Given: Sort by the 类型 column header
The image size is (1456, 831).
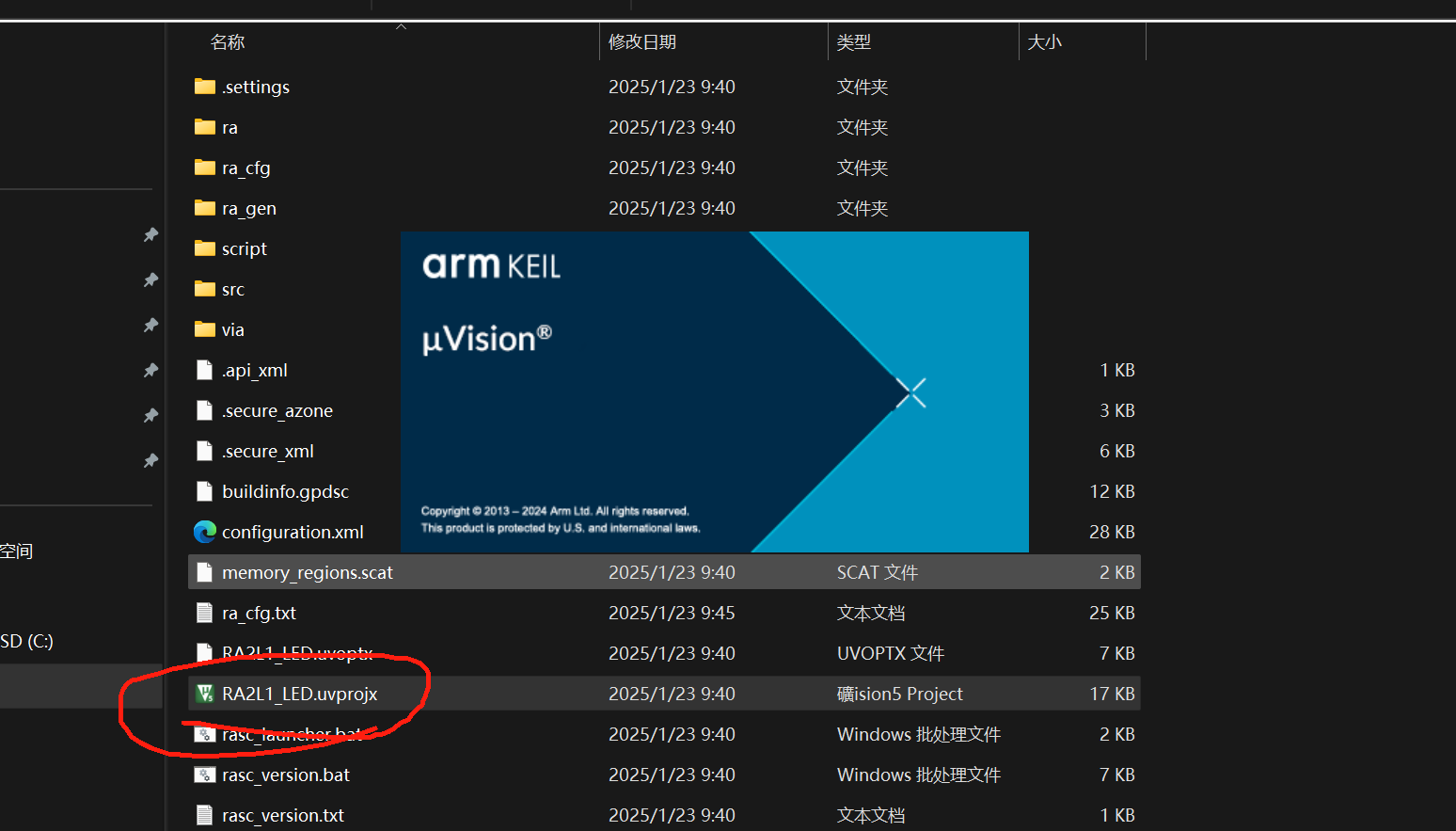Looking at the screenshot, I should [854, 42].
